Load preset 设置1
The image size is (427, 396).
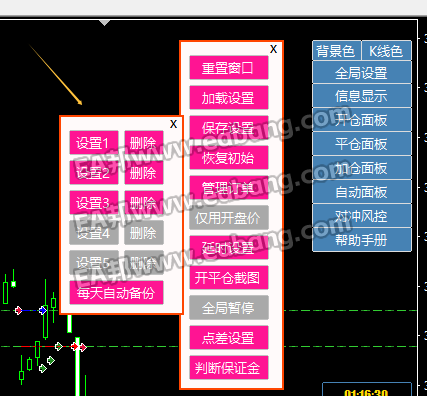click(x=94, y=143)
